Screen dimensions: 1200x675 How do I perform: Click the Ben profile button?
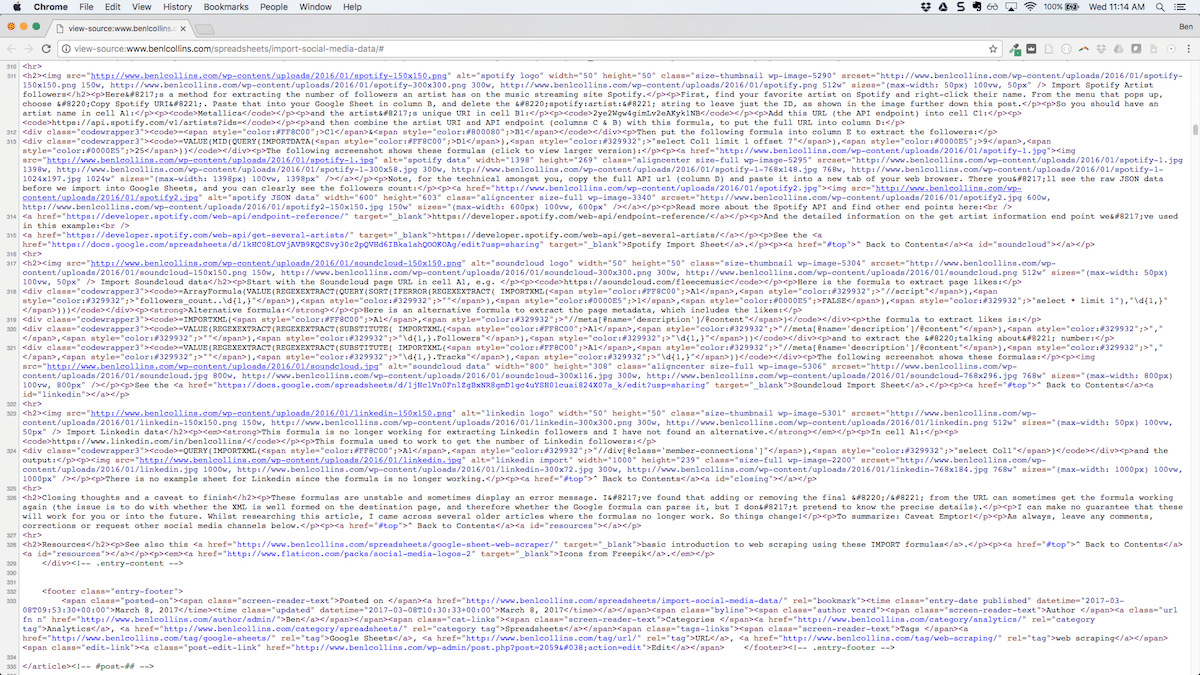(x=1186, y=26)
